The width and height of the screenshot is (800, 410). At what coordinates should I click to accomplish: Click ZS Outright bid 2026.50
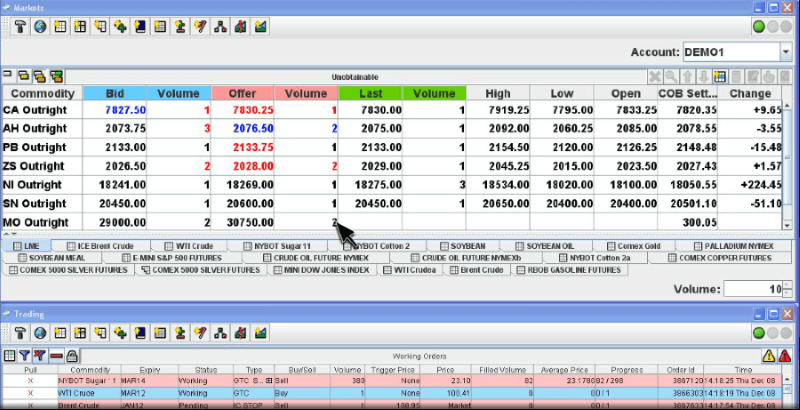(x=126, y=166)
